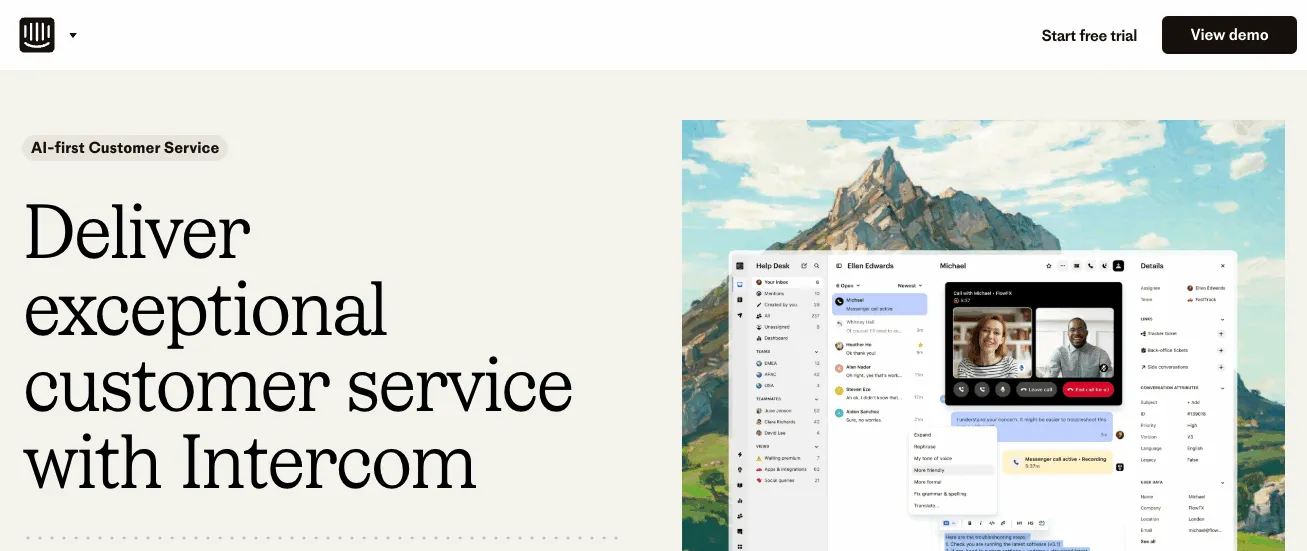Click the Start free trial link
The height and width of the screenshot is (551, 1307).
1089,35
